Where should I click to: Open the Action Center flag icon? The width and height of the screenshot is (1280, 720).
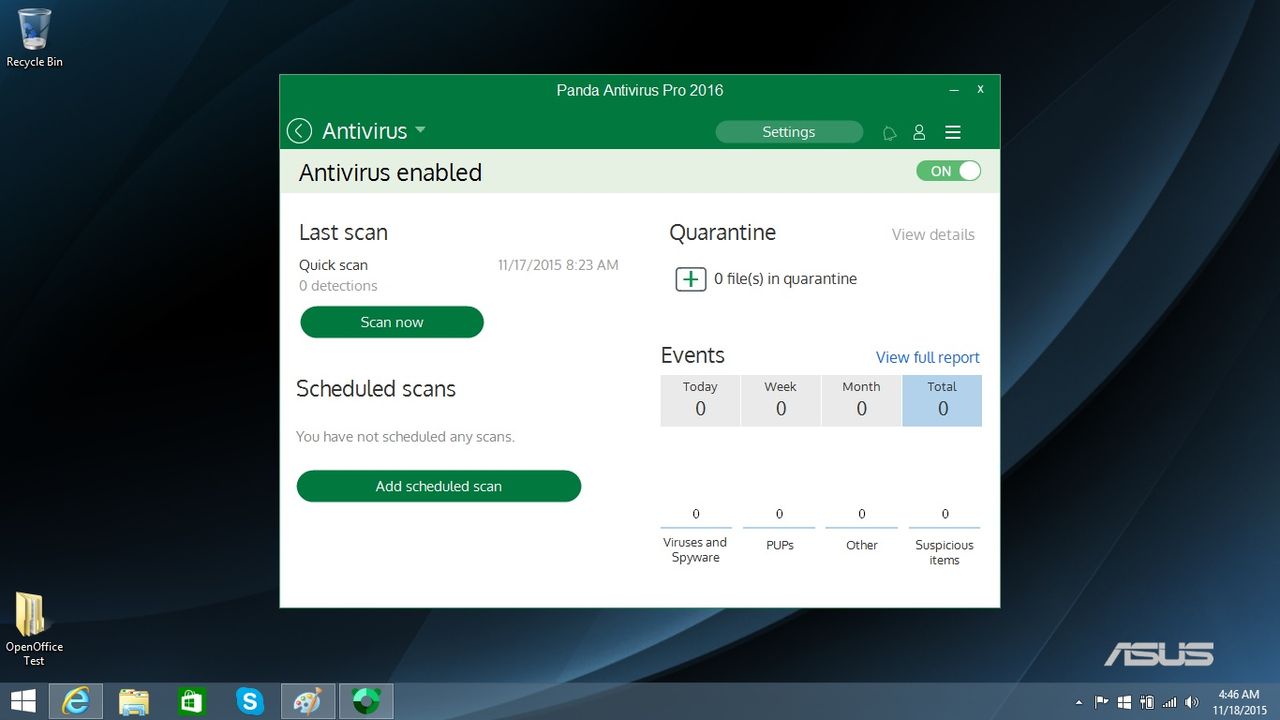click(1102, 702)
